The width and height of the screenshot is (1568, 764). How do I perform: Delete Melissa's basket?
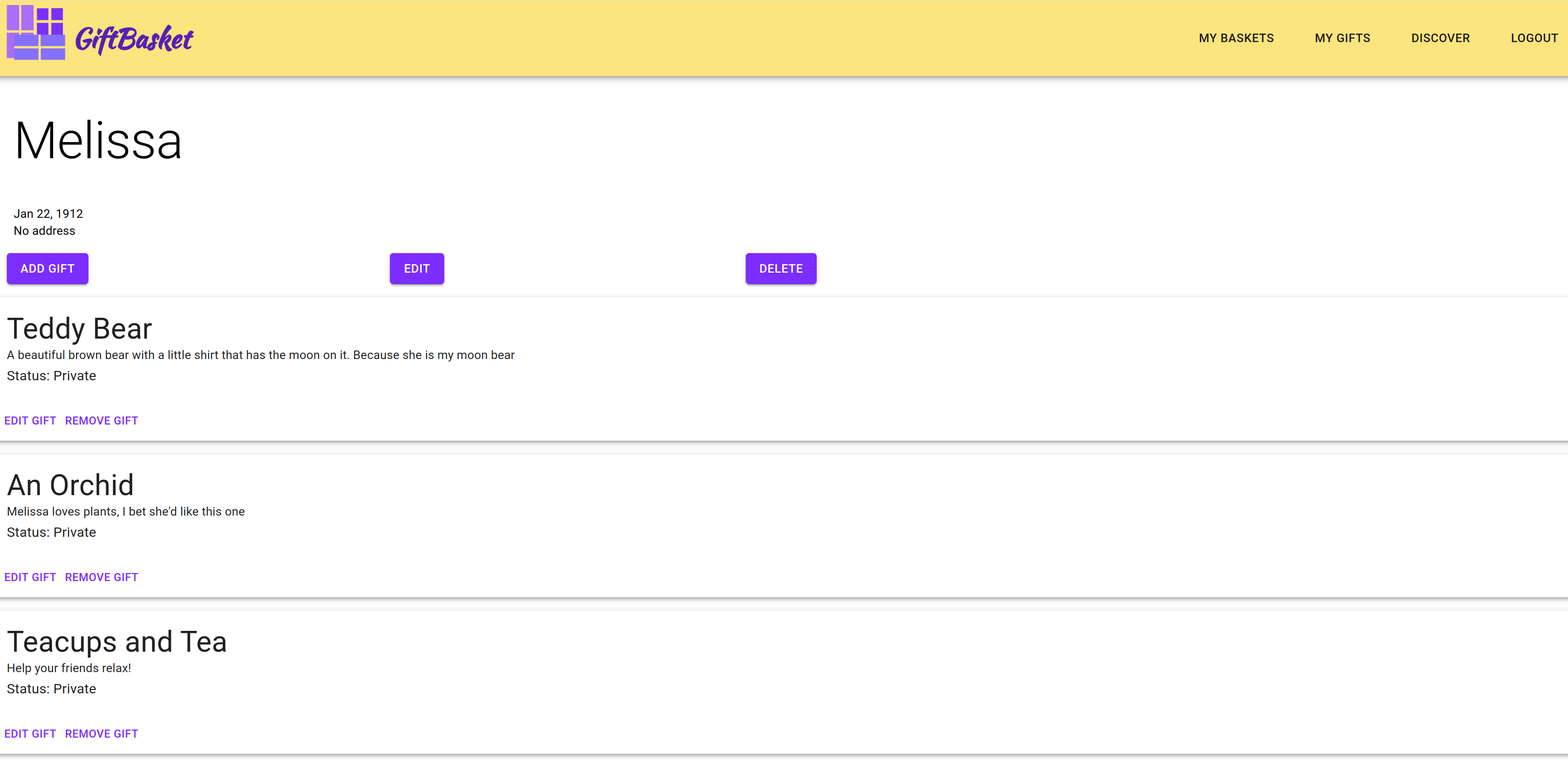coord(780,269)
